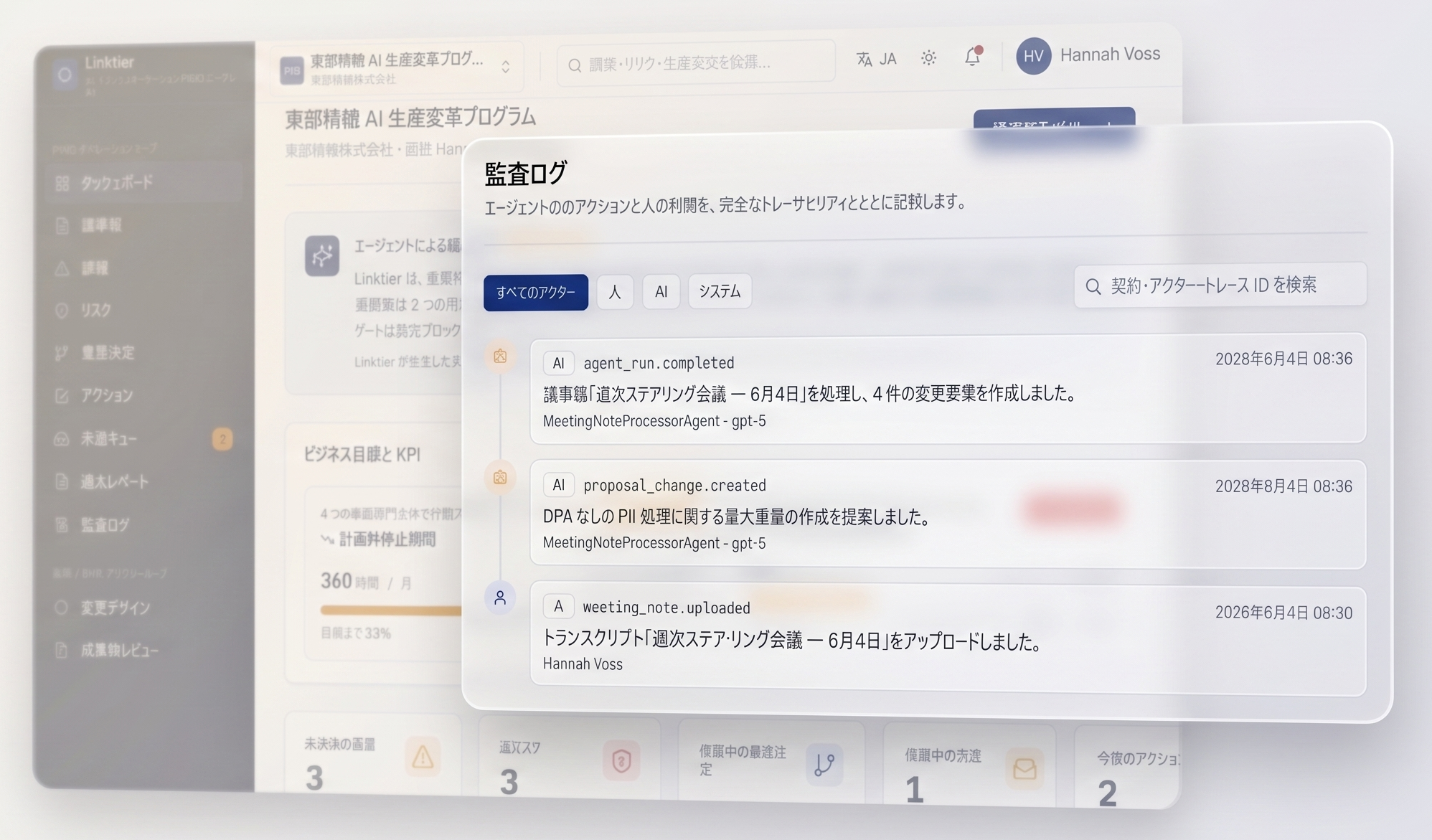Click weeting_note.uploaded event name
Screen dimensions: 1432x840
[666, 608]
